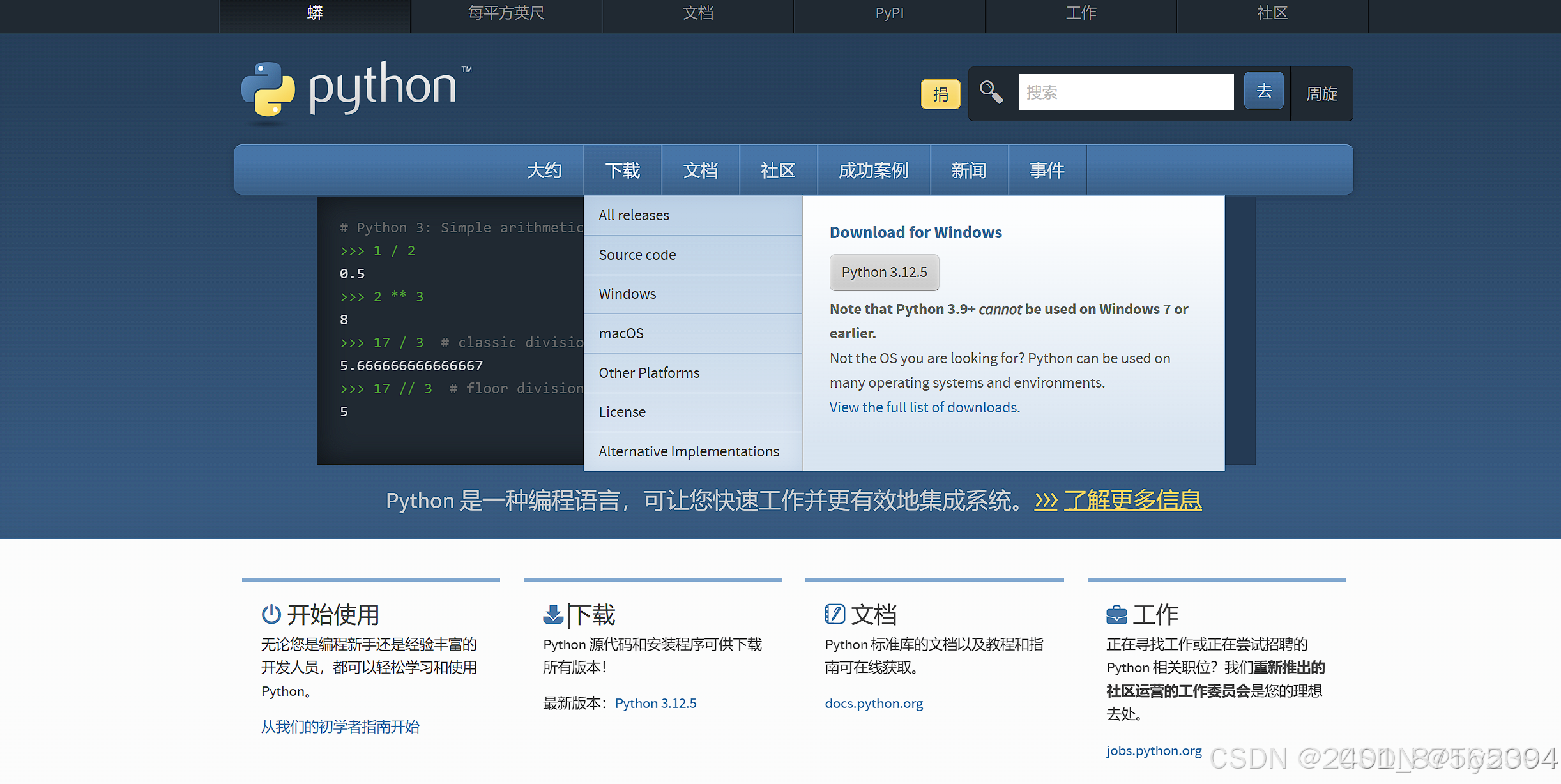This screenshot has height=784, width=1561.
Task: Choose Source code from dropdown list
Action: 637,255
